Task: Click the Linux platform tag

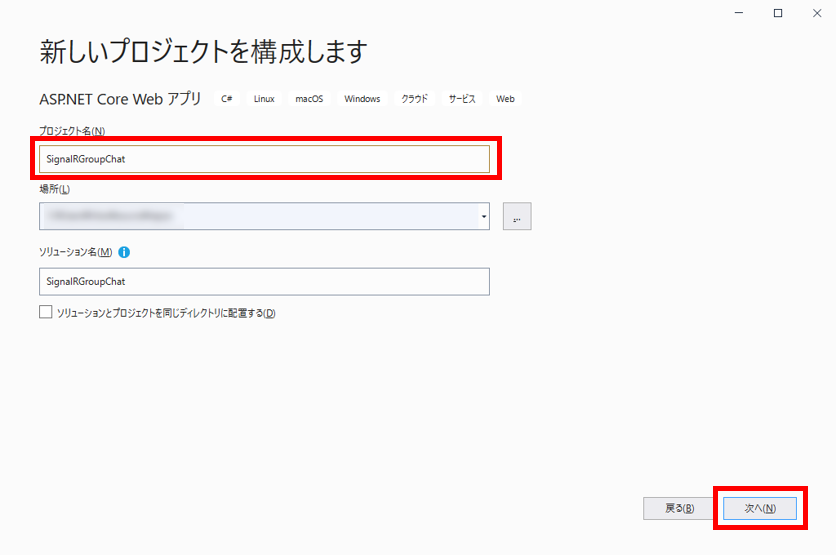Action: [264, 99]
